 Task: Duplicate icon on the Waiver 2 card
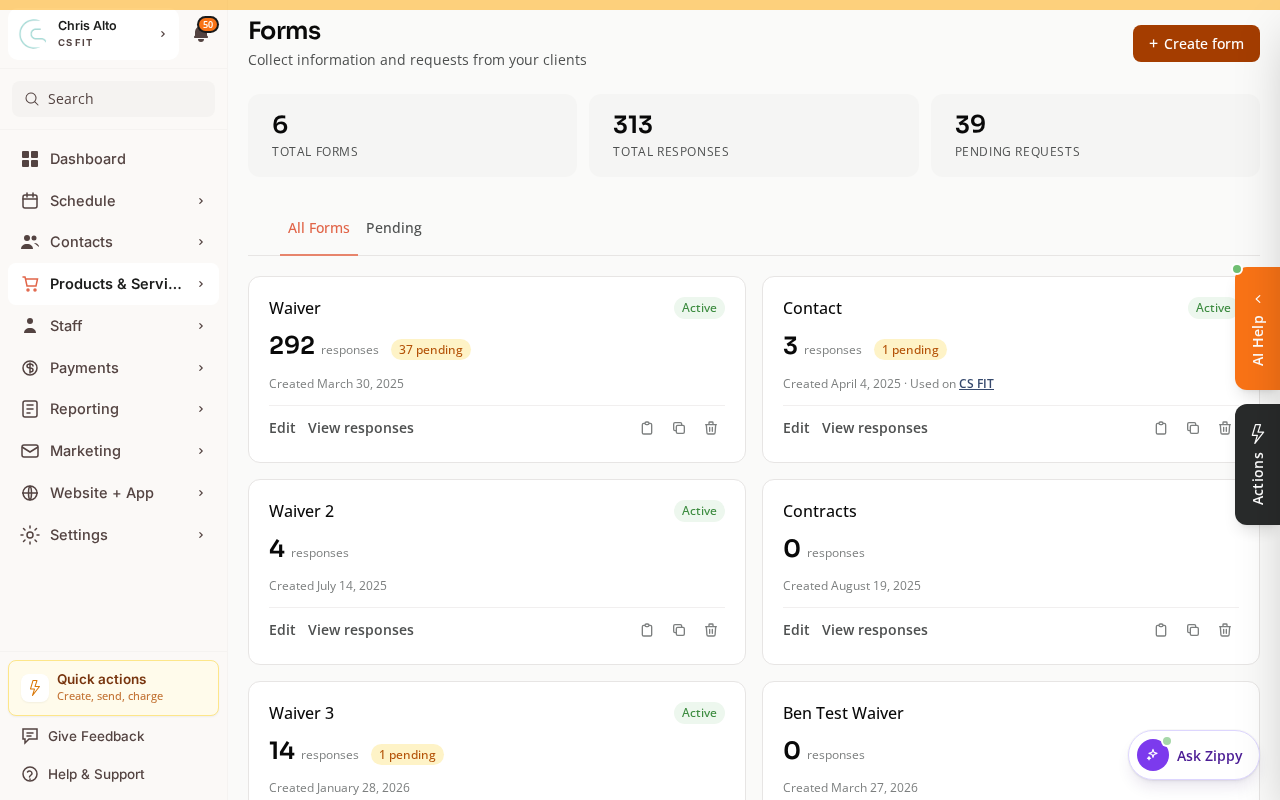[679, 630]
